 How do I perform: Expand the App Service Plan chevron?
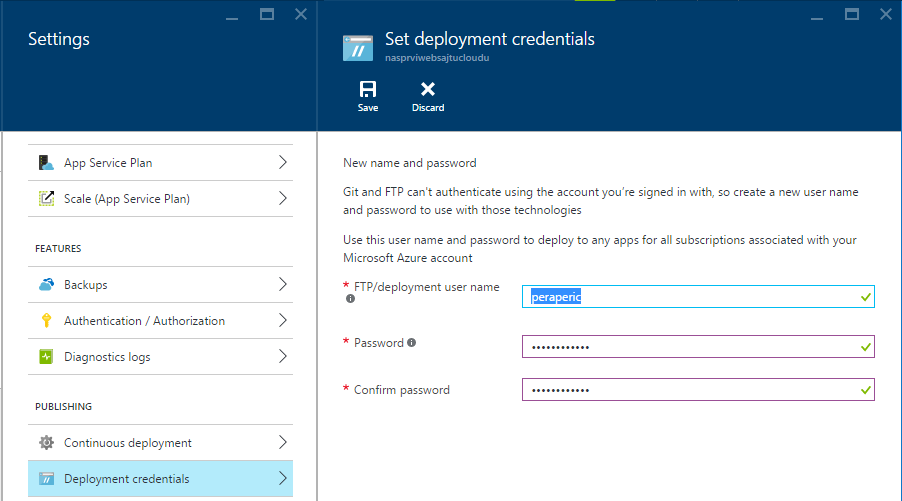point(282,163)
